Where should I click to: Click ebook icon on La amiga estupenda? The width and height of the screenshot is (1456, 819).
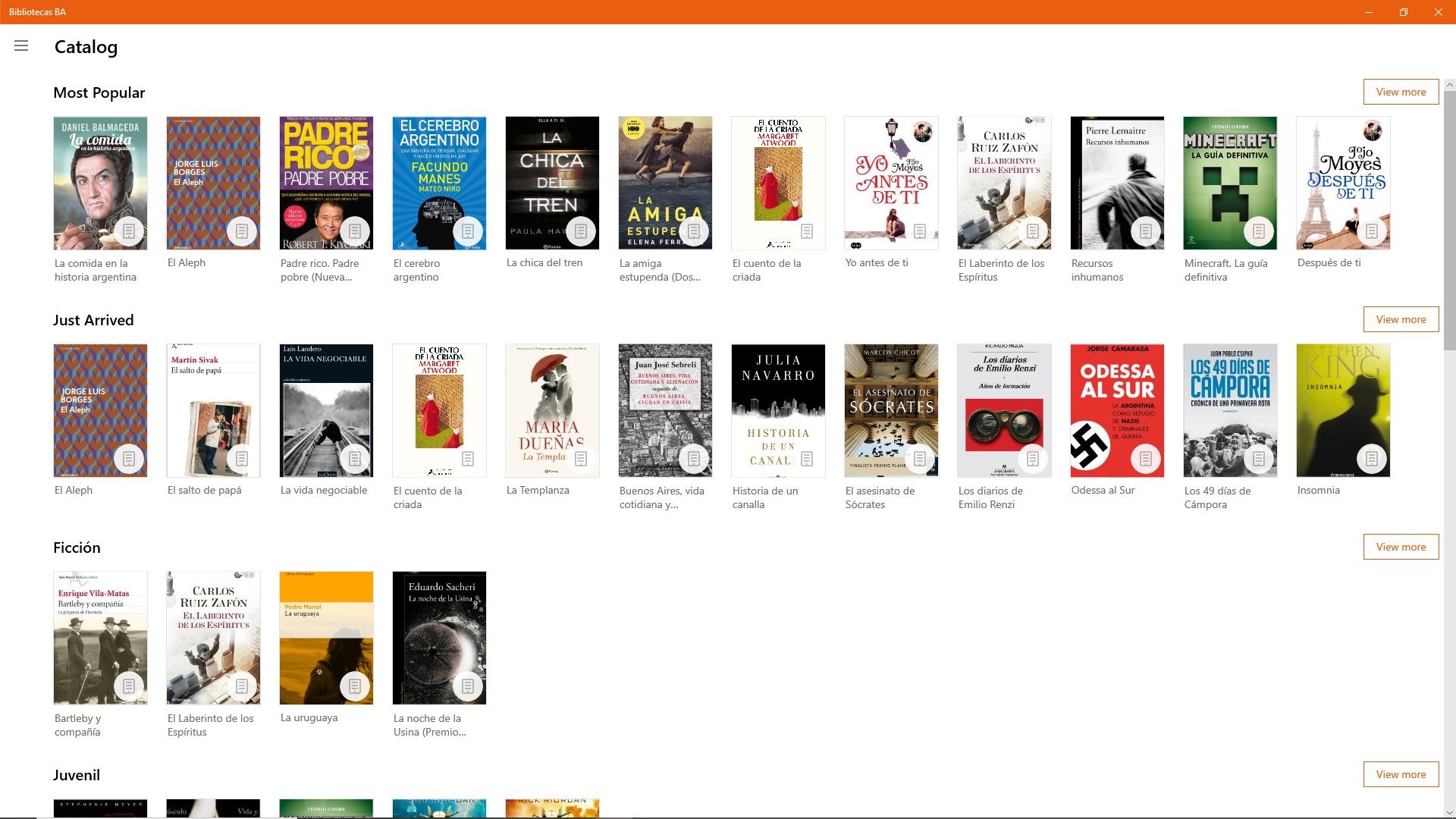click(694, 231)
